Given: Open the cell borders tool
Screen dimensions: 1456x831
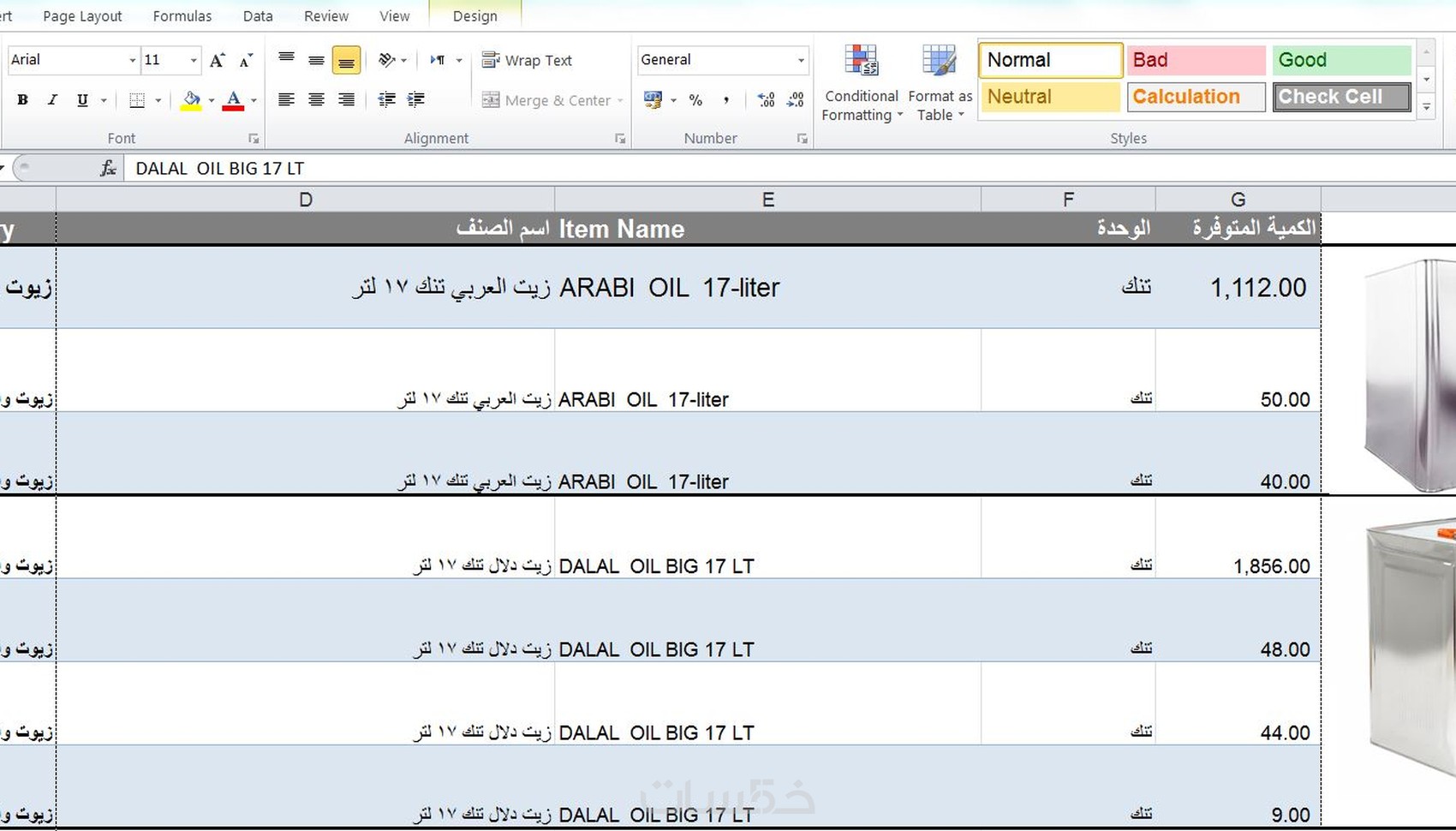Looking at the screenshot, I should [137, 100].
